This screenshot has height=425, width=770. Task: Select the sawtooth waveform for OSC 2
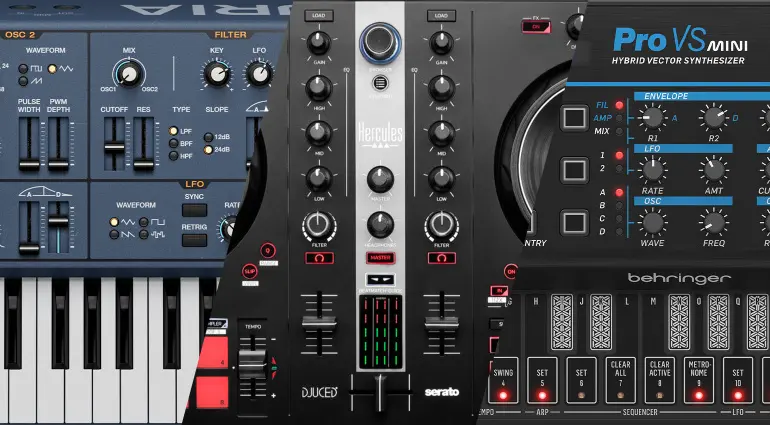click(x=23, y=81)
